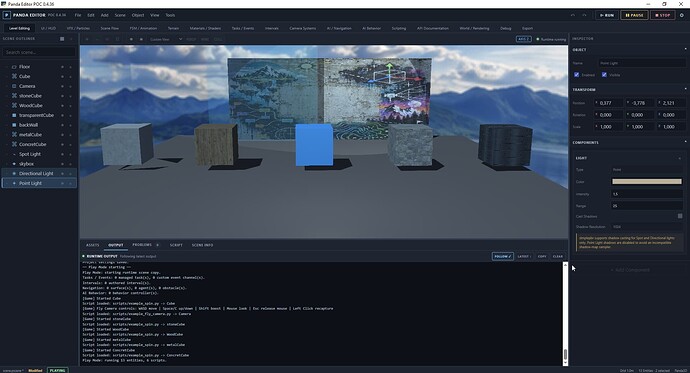Click the WoodCube object type icon
690x373 pixels.
coord(14,106)
